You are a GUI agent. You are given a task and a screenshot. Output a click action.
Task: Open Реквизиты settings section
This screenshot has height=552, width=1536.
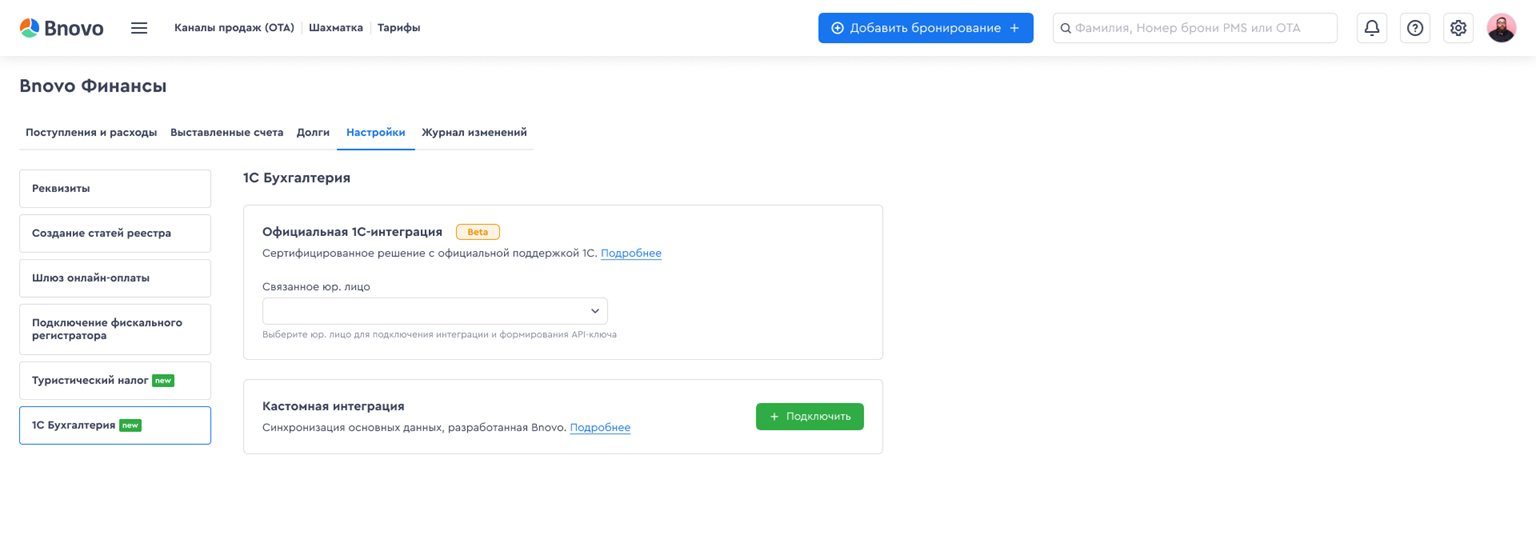(115, 188)
